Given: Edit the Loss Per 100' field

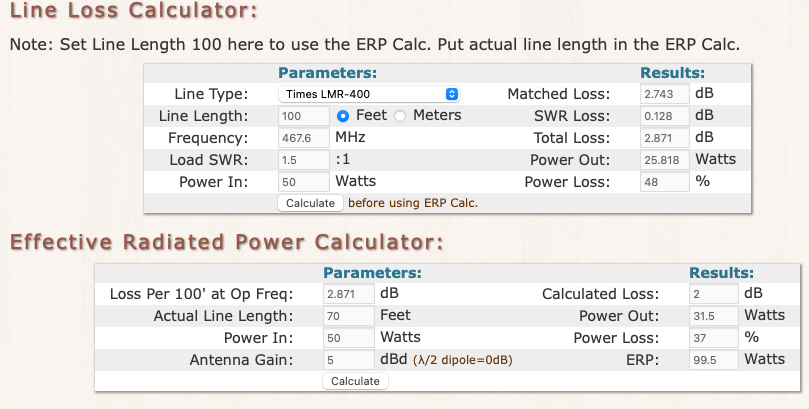Looking at the screenshot, I should [x=347, y=295].
